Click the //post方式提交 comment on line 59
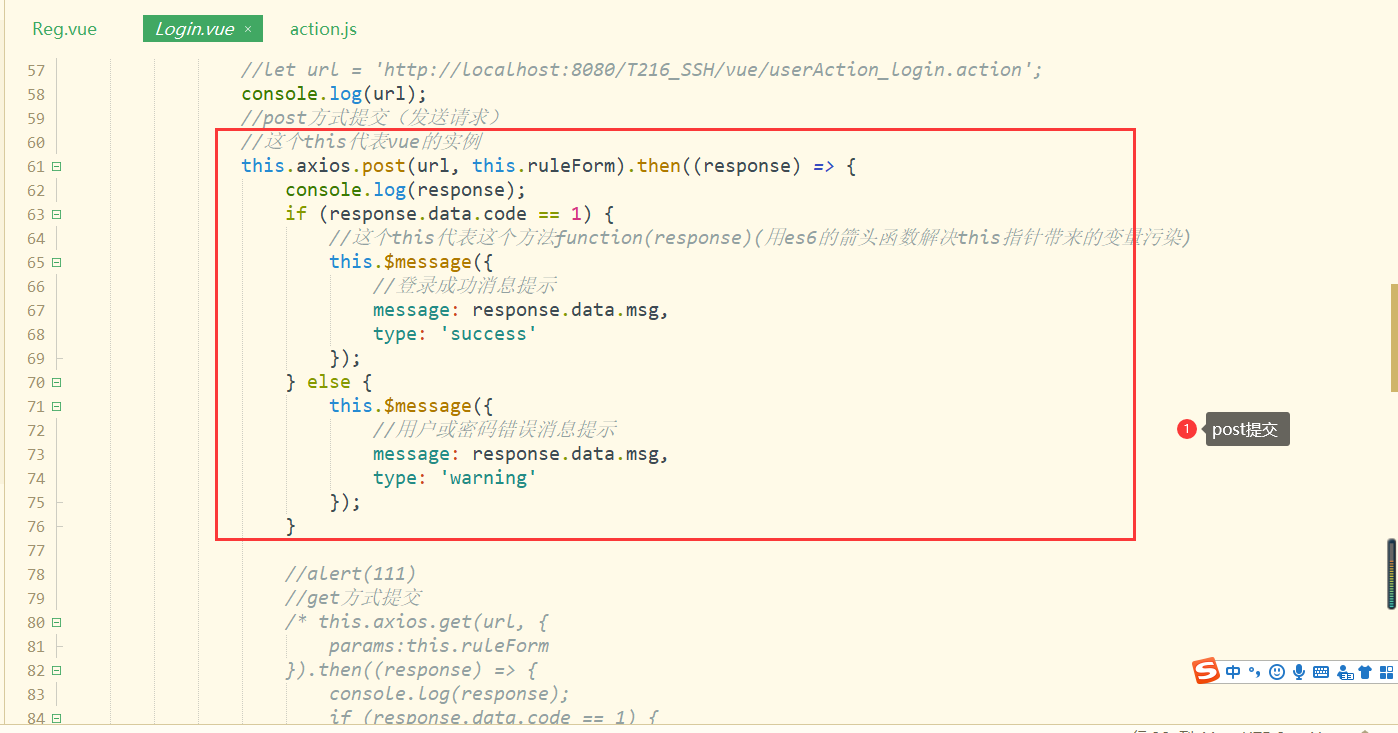The image size is (1398, 733). [371, 118]
